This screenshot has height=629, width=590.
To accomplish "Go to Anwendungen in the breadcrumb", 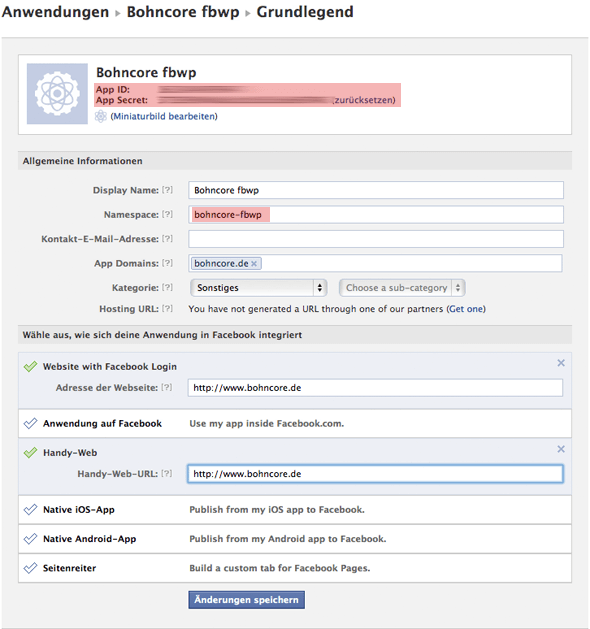I will [x=55, y=12].
